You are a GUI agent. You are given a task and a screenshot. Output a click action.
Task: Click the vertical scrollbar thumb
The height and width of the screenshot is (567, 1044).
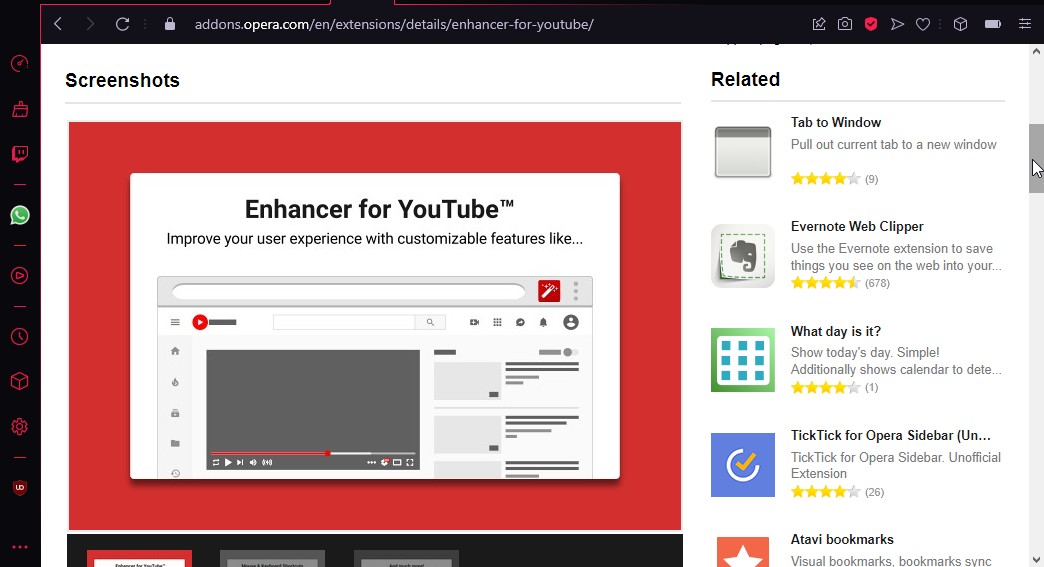[1037, 158]
